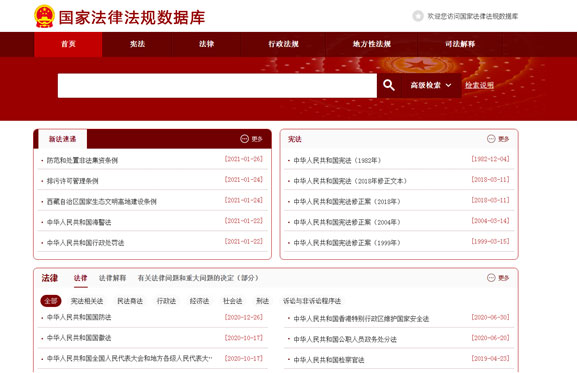Open 中华人民共和国海警法 entry
Viewport: 578px width, 373px height.
click(x=79, y=222)
